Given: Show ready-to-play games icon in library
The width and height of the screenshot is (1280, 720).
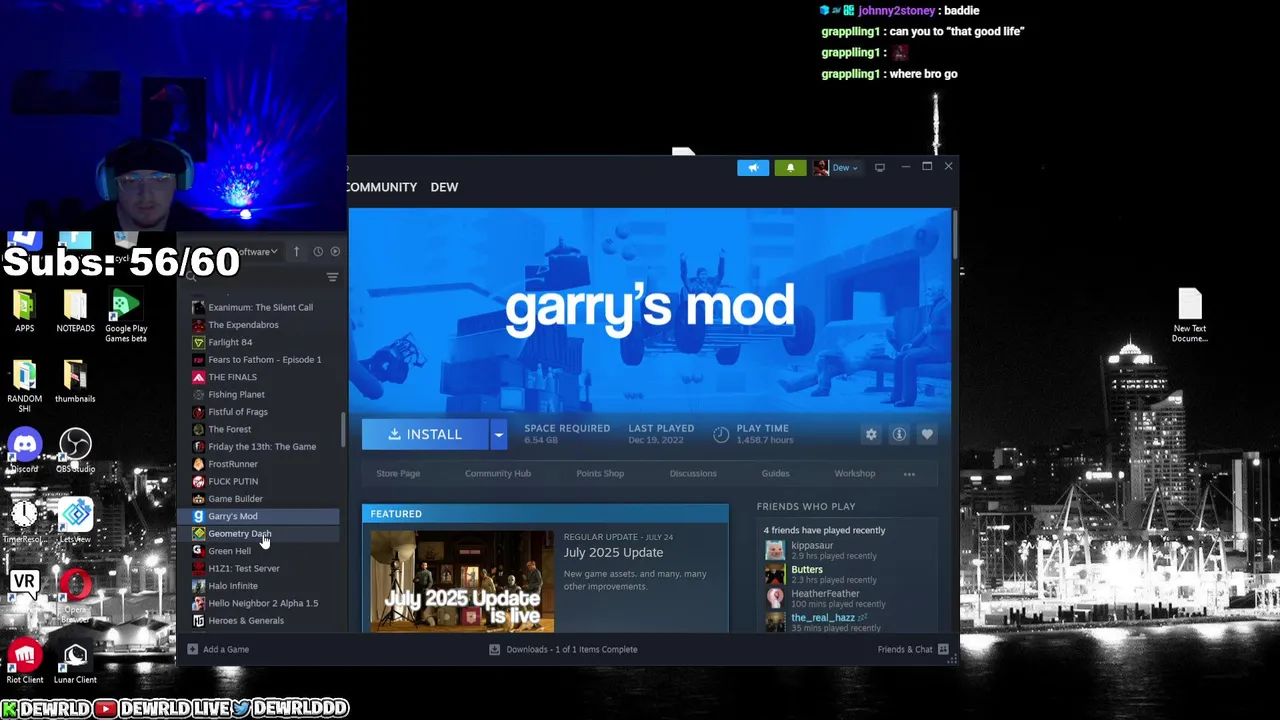Looking at the screenshot, I should (x=335, y=252).
